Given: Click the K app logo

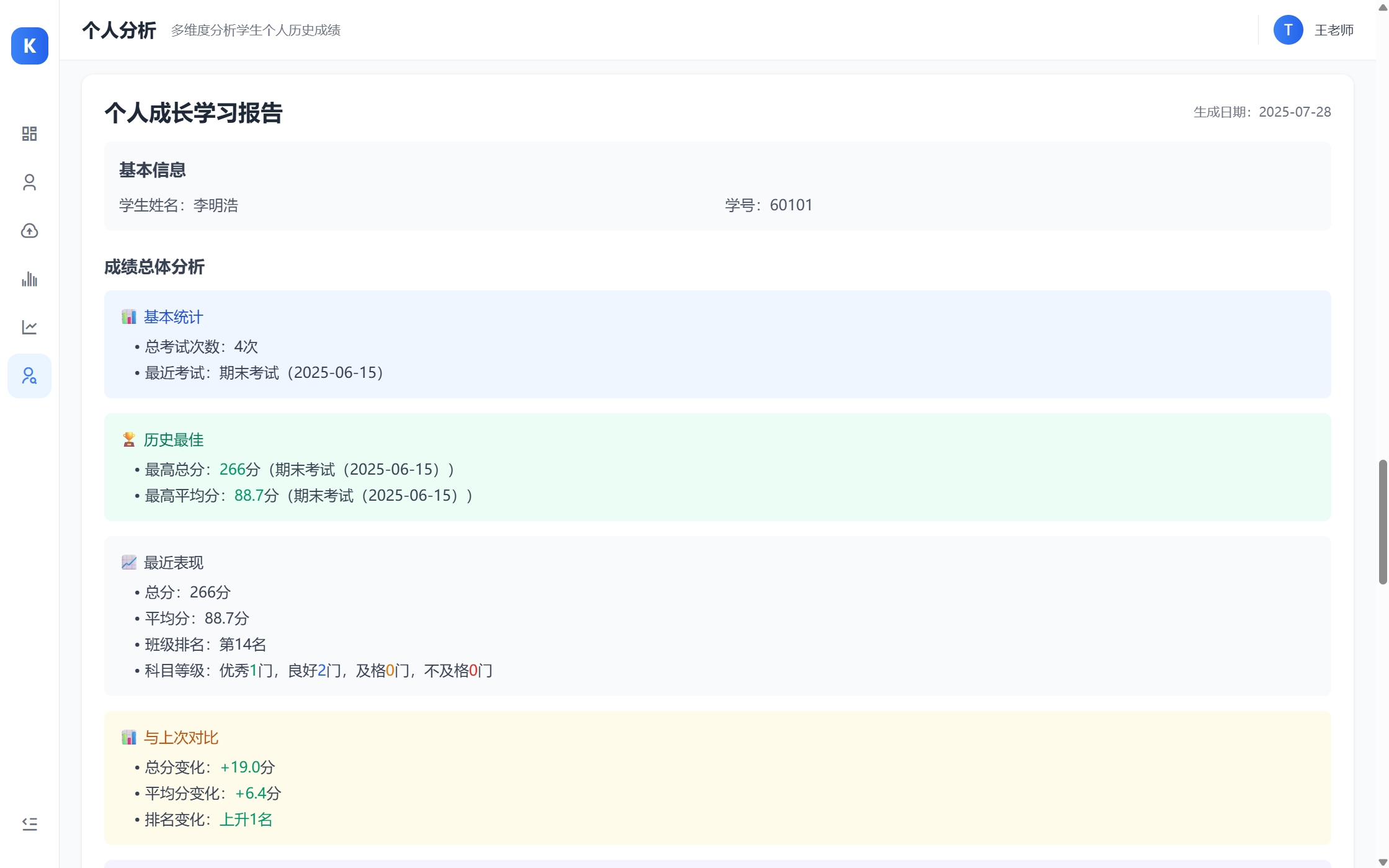Looking at the screenshot, I should pos(29,46).
